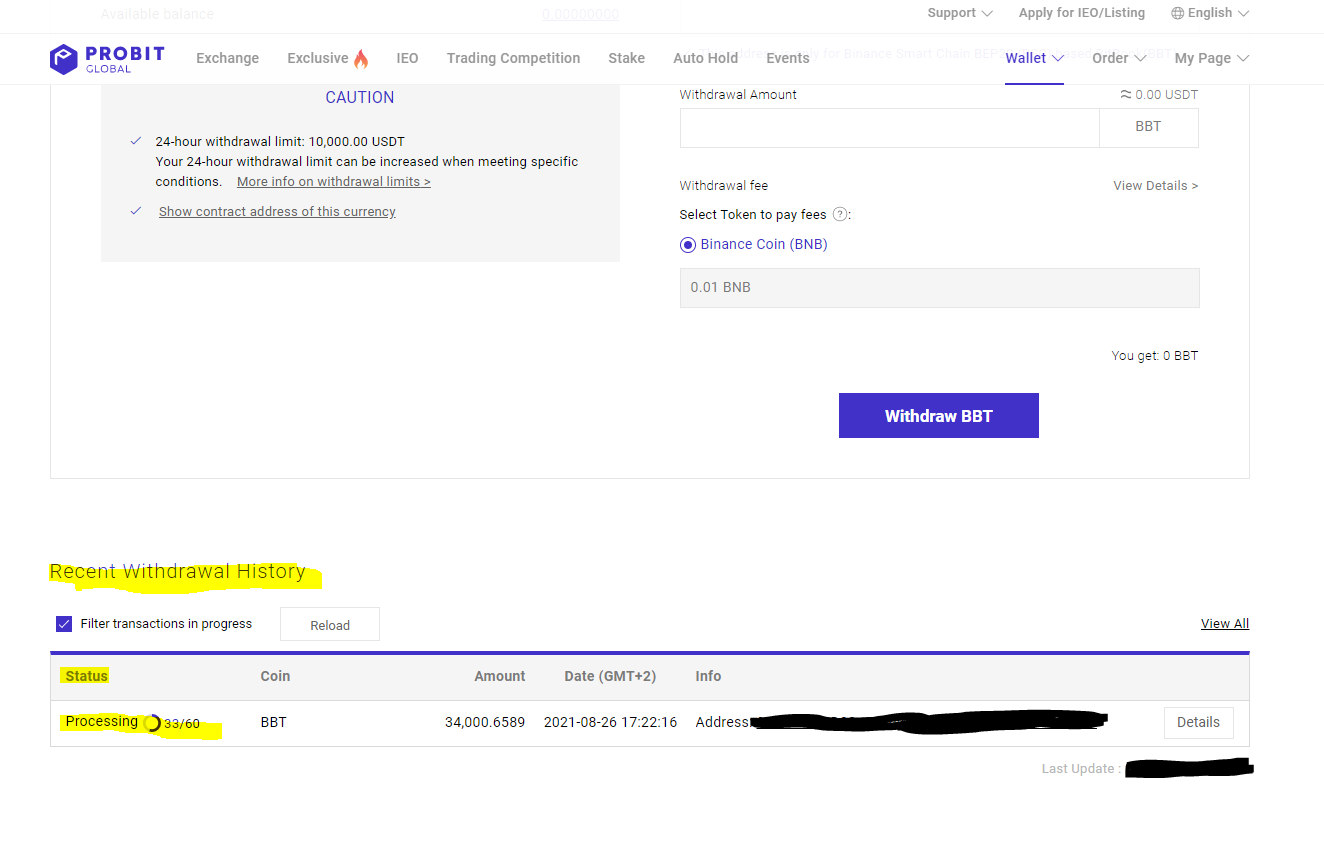Screen dimensions: 1324x858
Task: Click the Coin column header
Action: tap(275, 676)
